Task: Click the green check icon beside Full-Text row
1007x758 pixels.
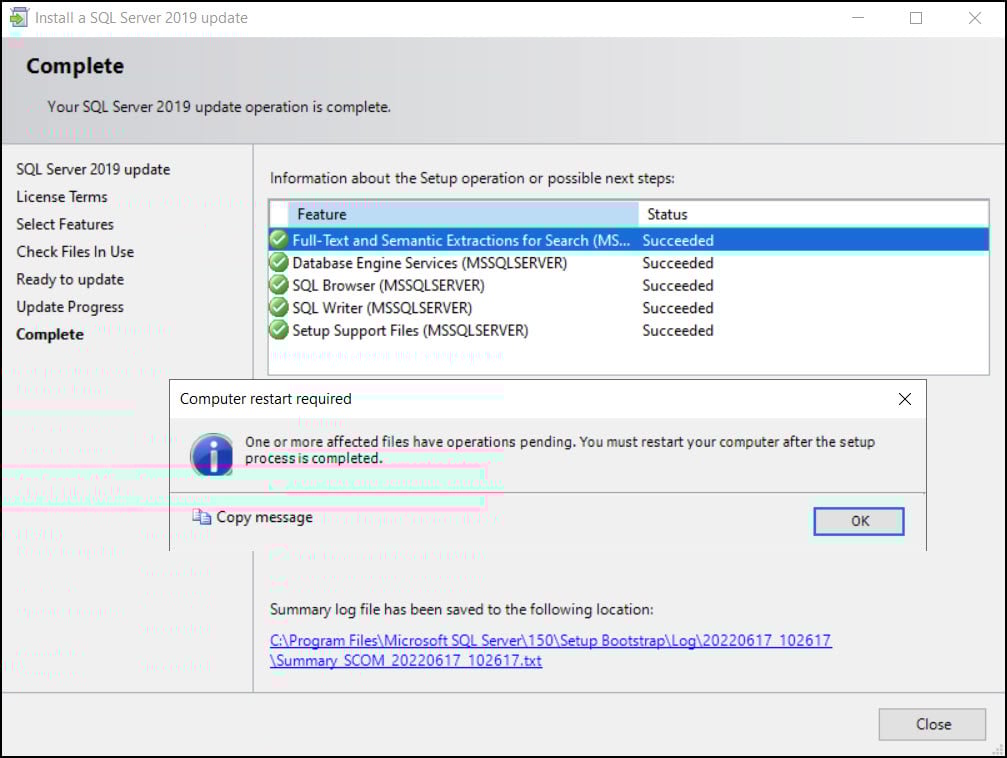Action: [x=279, y=240]
